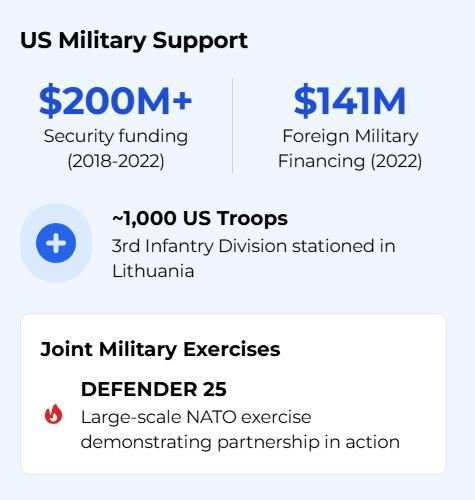Click the 3rd Infantry Division description text
The image size is (475, 500).
point(254,258)
